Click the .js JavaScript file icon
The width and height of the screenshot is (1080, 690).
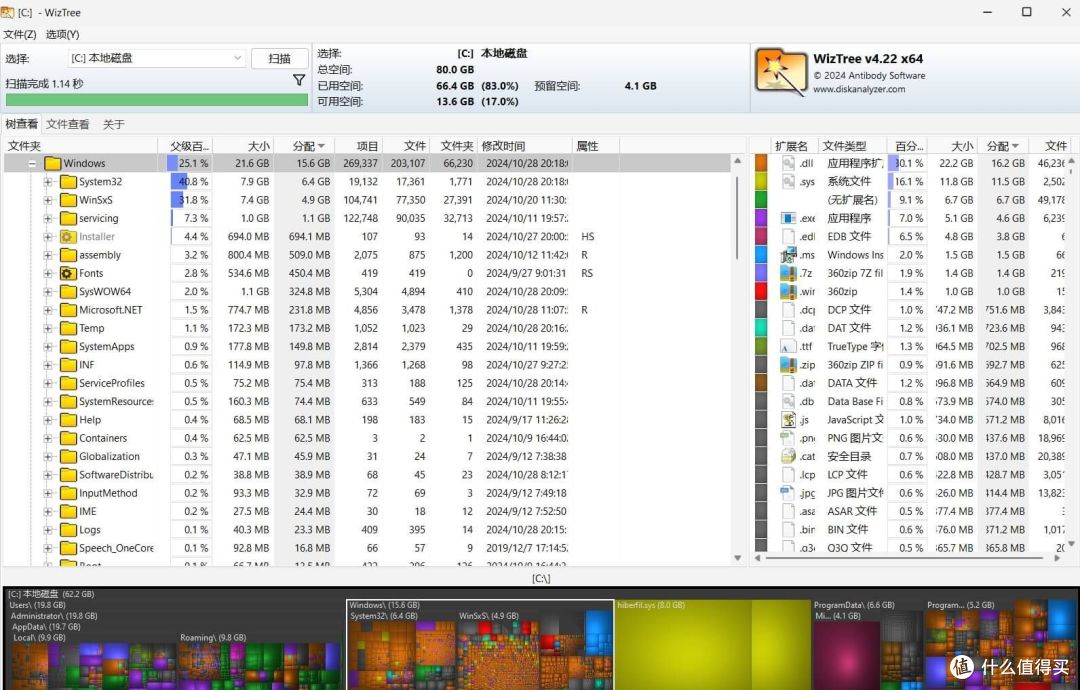(x=789, y=419)
